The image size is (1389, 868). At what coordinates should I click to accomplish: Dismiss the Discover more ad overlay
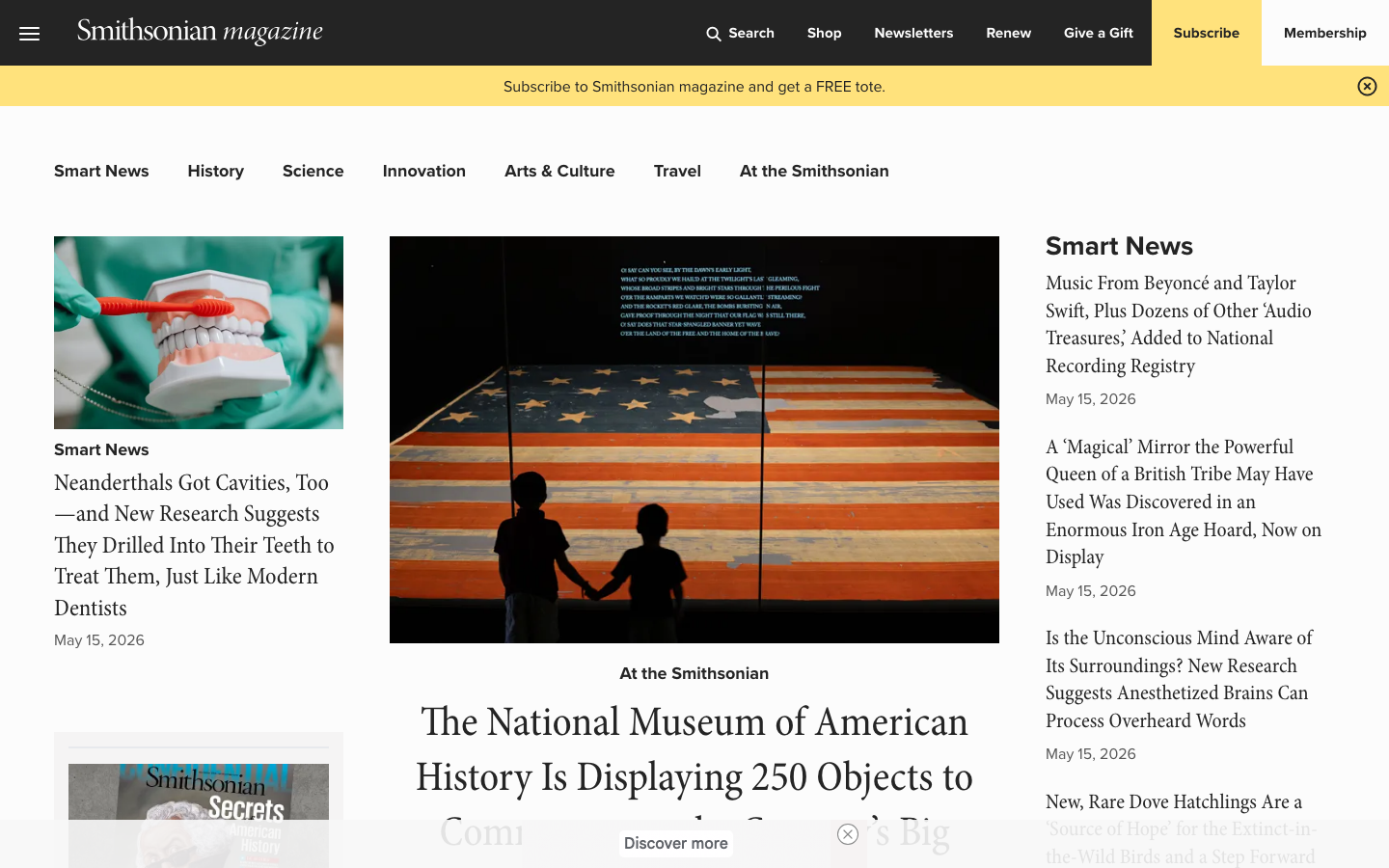pyautogui.click(x=848, y=834)
